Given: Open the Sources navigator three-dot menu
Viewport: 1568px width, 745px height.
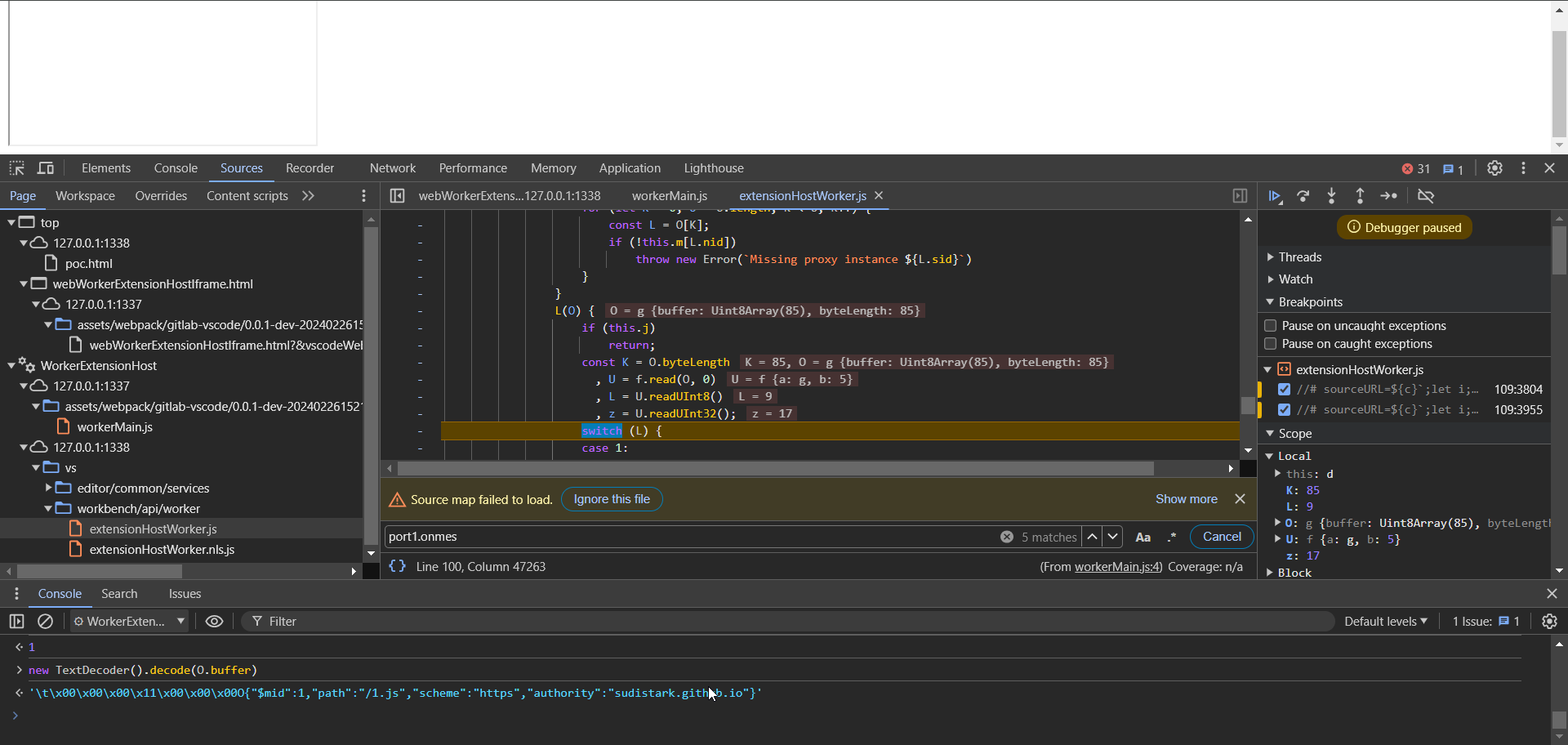Looking at the screenshot, I should (x=363, y=196).
